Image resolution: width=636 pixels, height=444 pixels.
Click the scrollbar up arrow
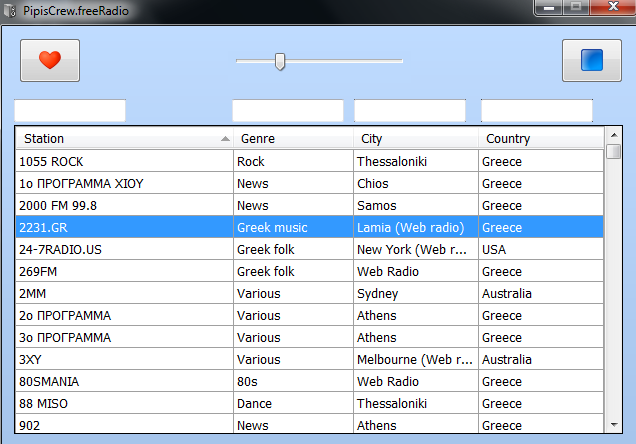pyautogui.click(x=613, y=134)
